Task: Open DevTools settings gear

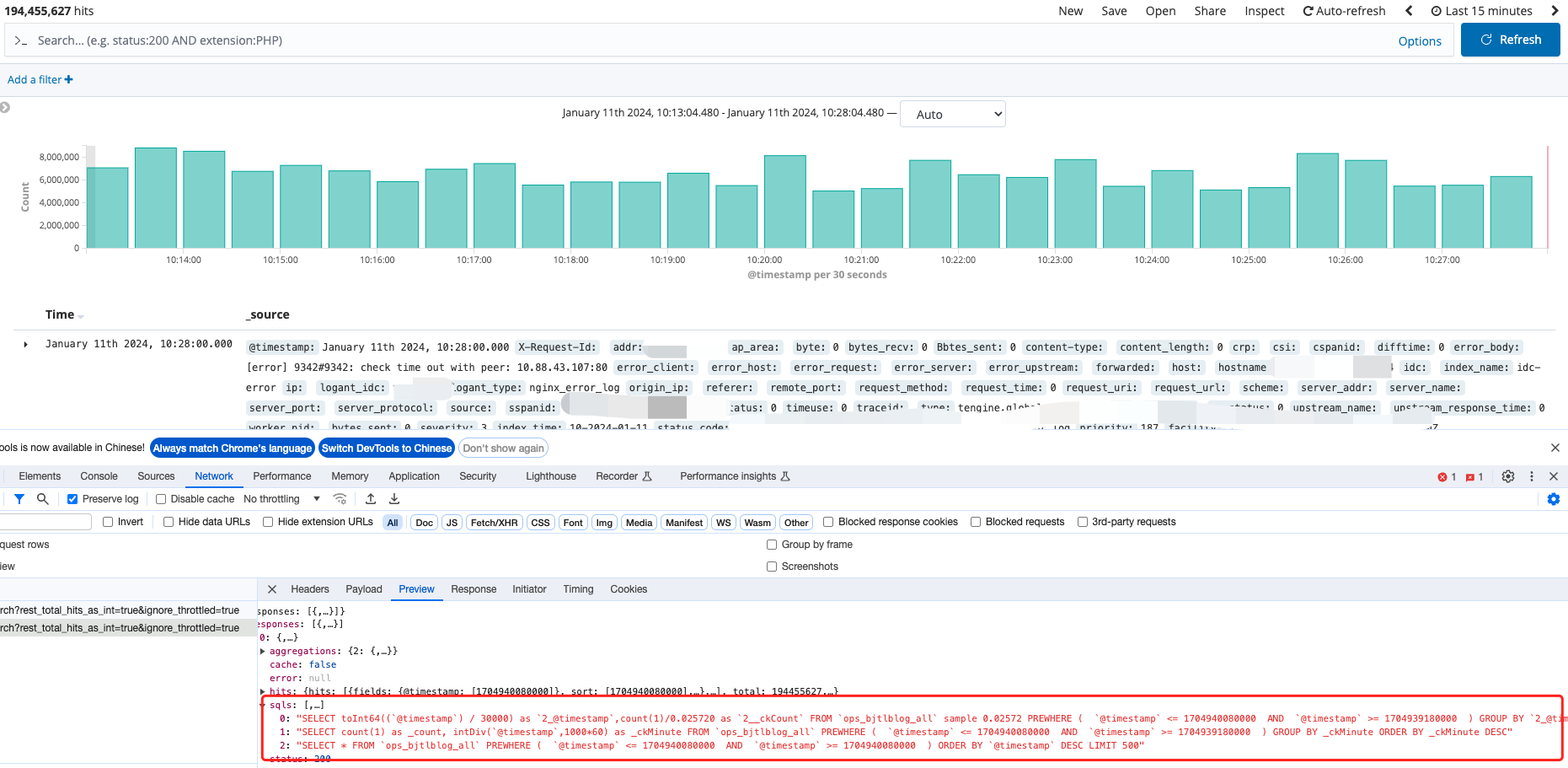Action: (x=1508, y=476)
